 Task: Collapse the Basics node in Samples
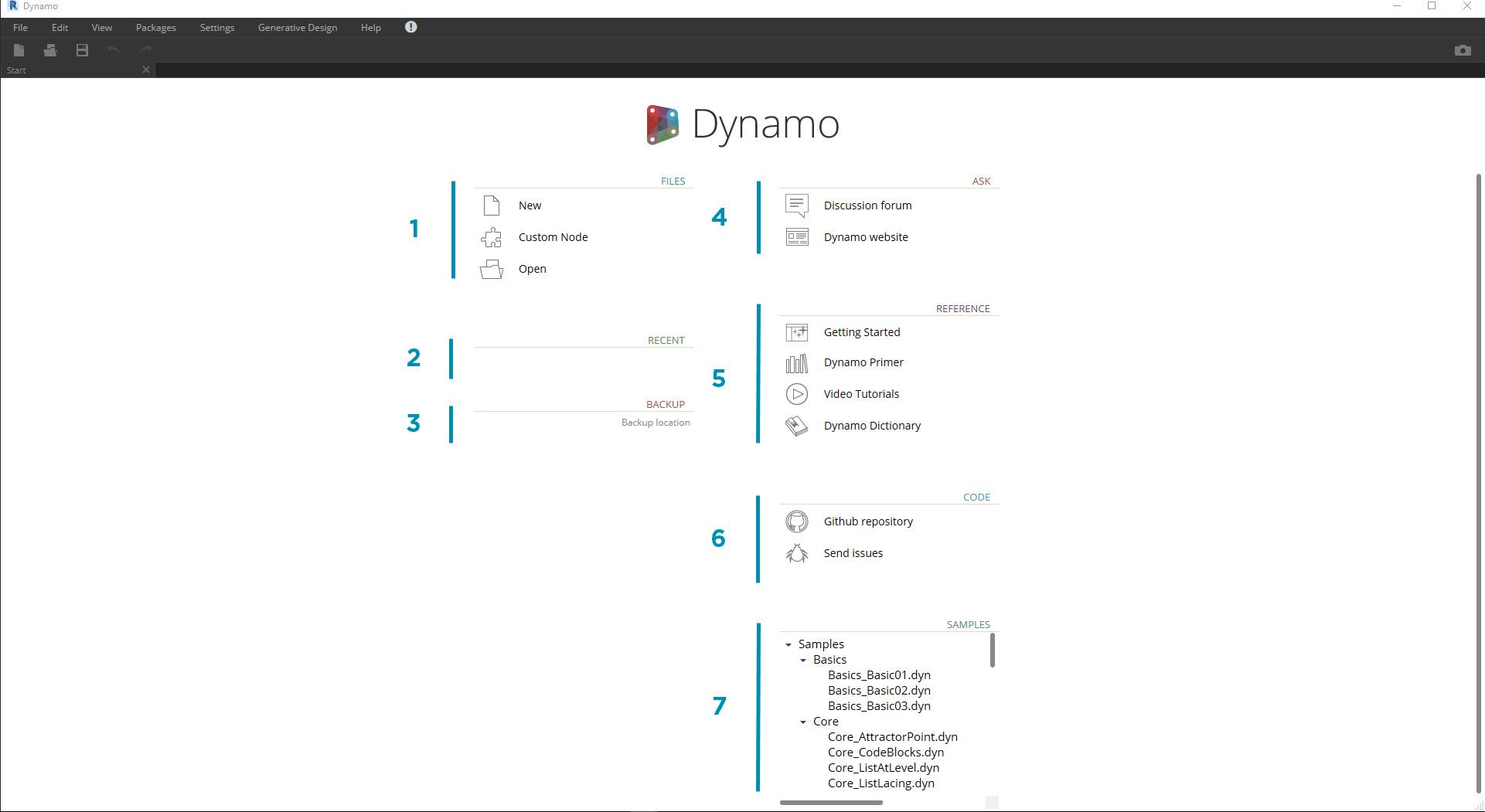click(x=802, y=660)
